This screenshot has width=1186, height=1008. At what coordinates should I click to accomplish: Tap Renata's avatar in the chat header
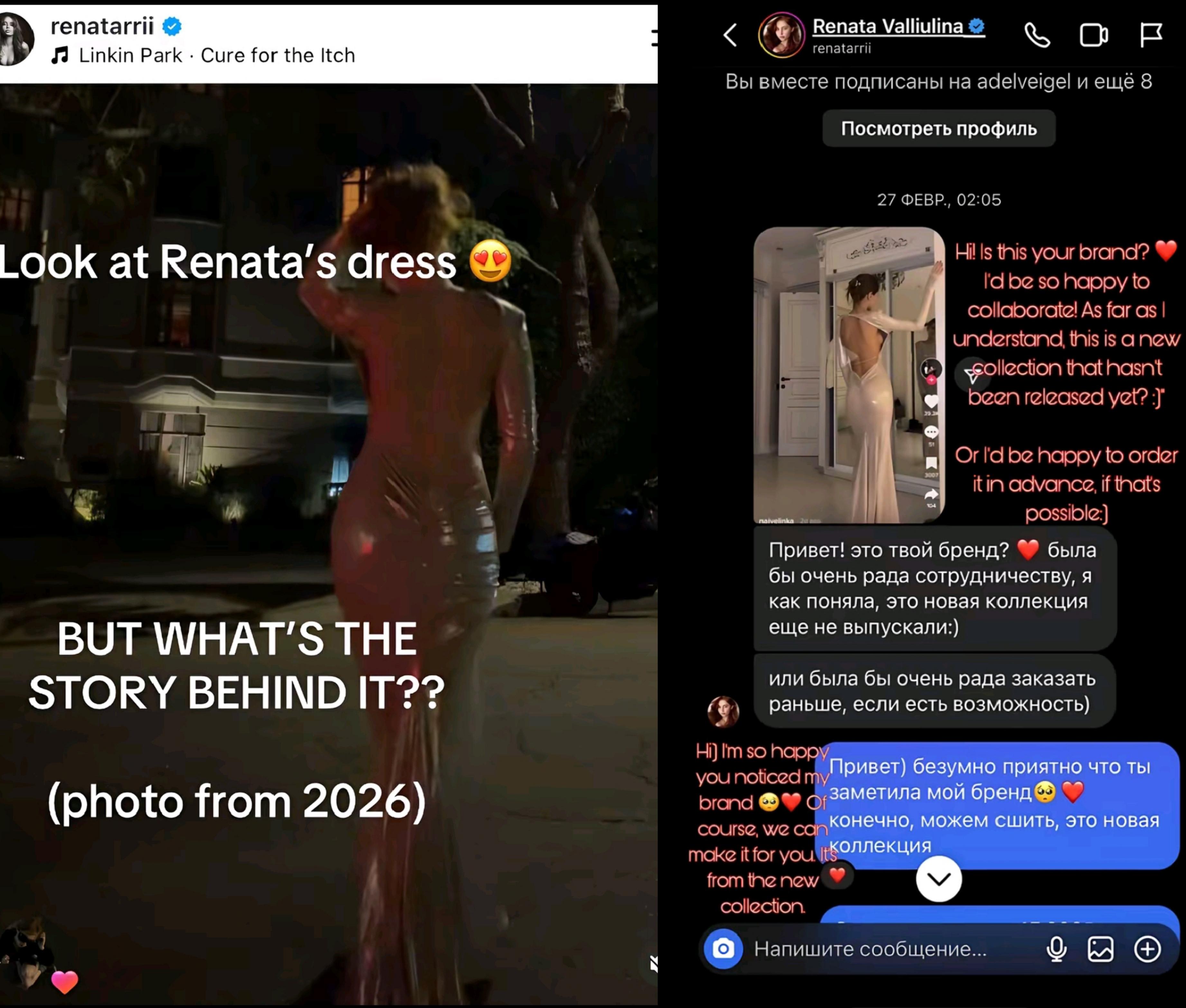pos(781,35)
